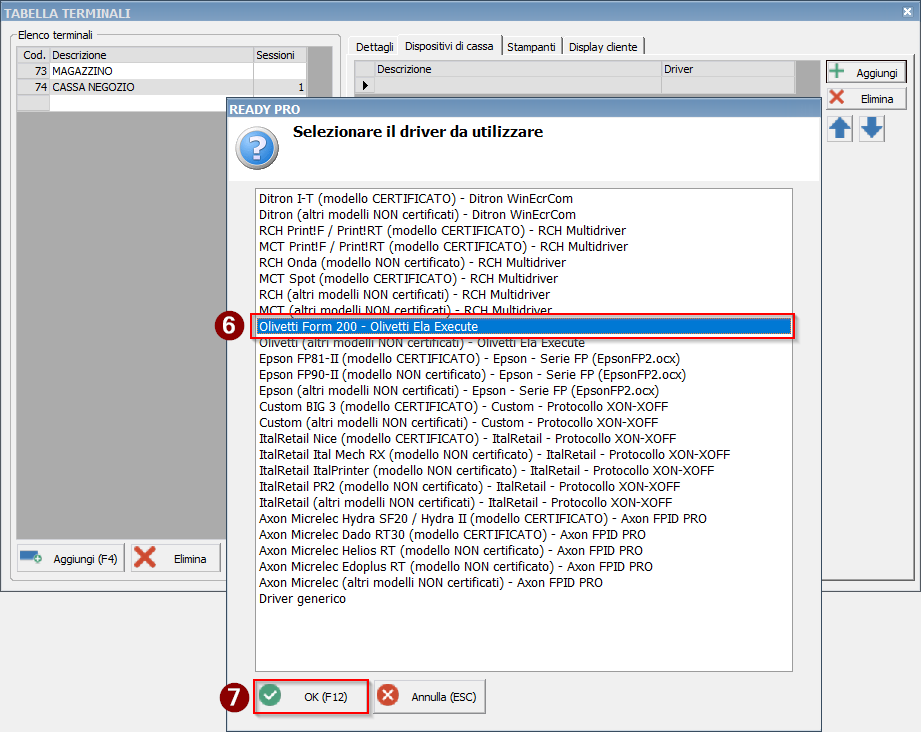Click the green plus Aggiungi button
Viewport: 921px width, 732px height.
866,73
